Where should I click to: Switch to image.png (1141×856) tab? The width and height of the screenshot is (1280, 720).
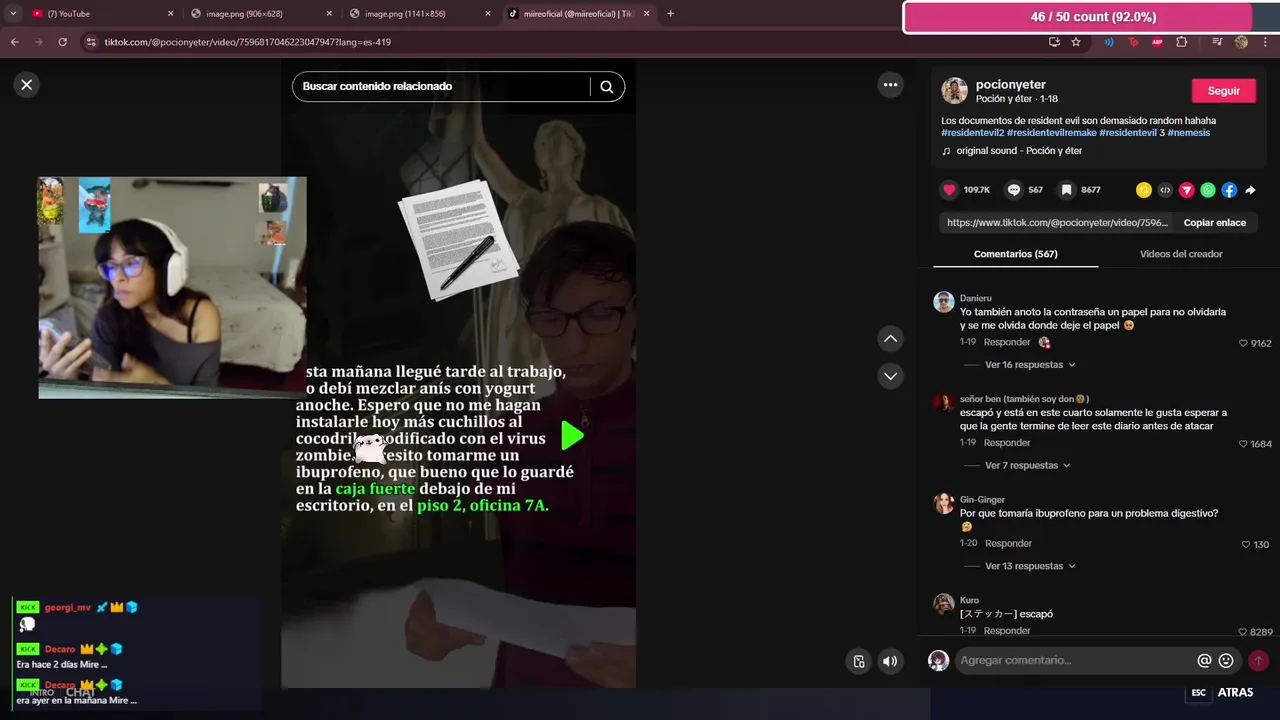[x=420, y=14]
